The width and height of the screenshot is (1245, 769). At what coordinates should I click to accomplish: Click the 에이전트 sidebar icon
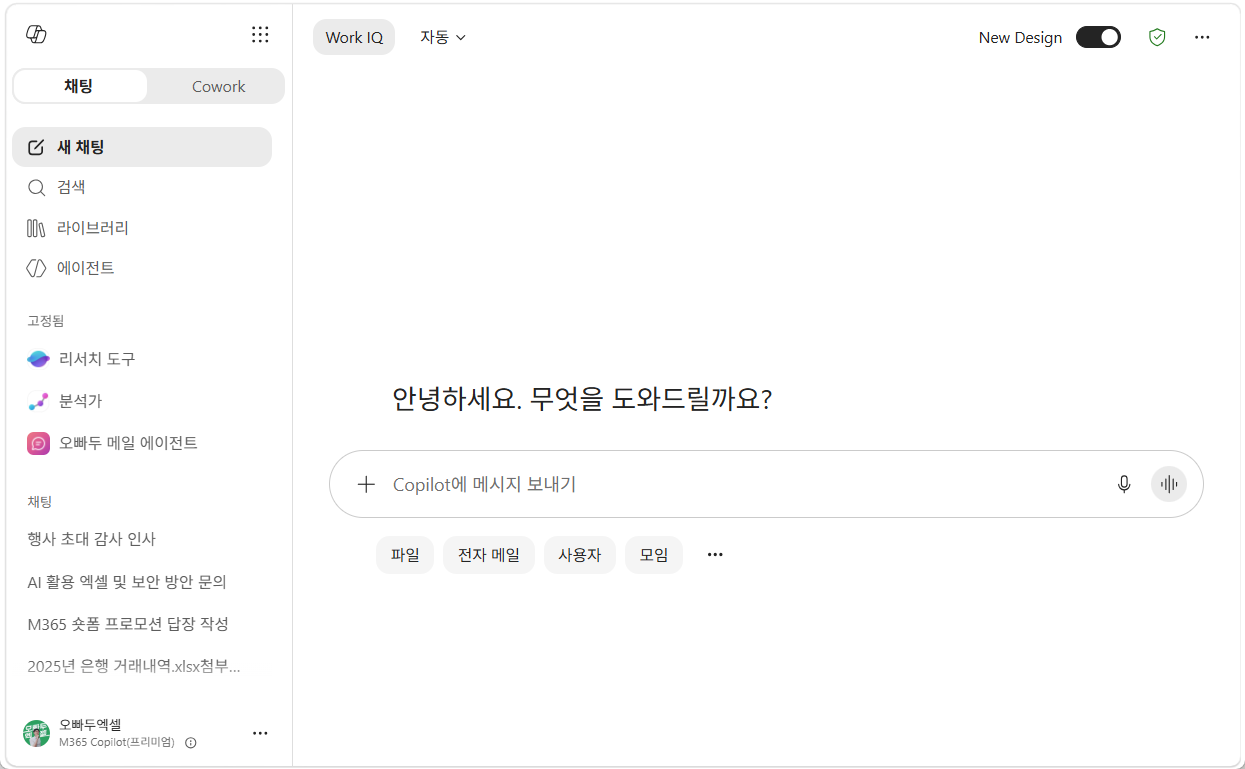(36, 268)
